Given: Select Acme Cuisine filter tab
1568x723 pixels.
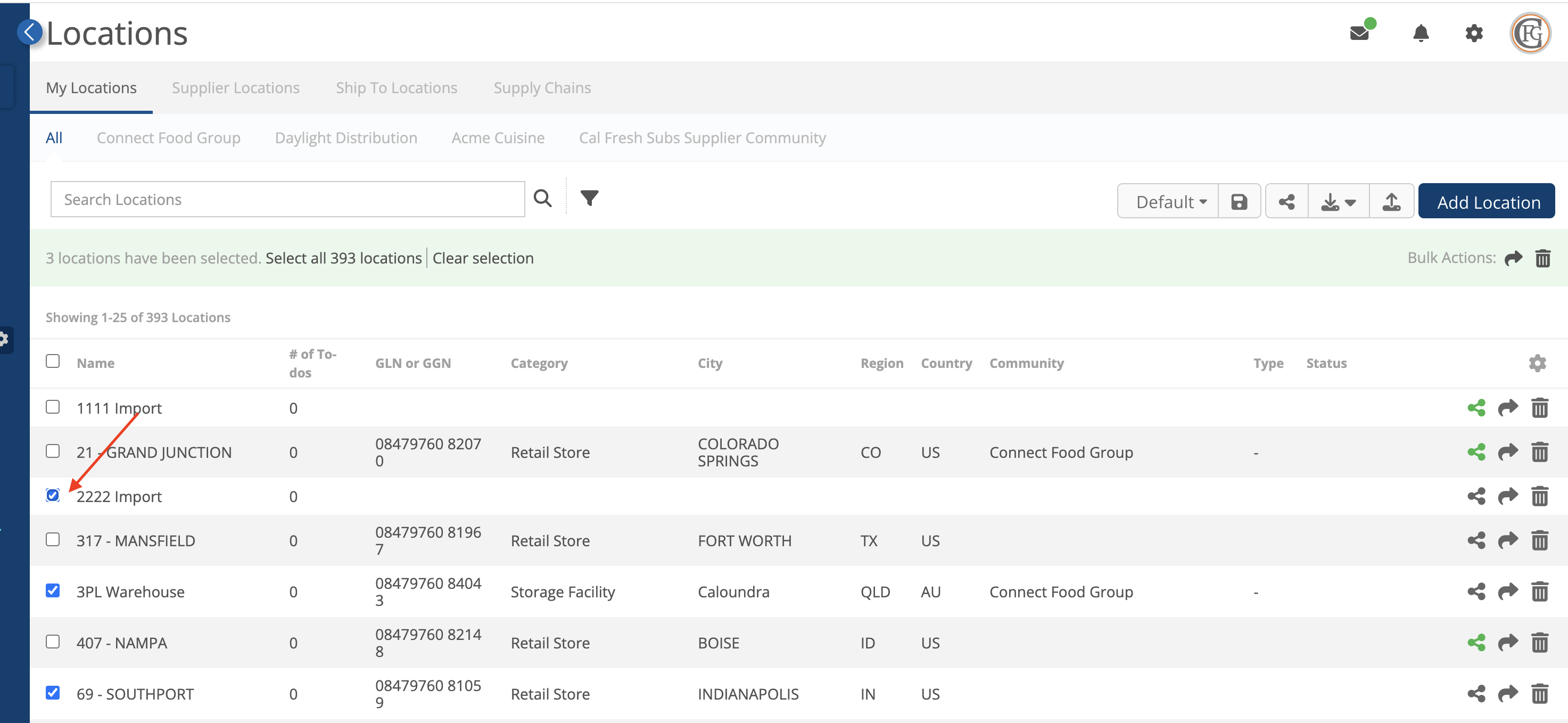Looking at the screenshot, I should tap(498, 138).
